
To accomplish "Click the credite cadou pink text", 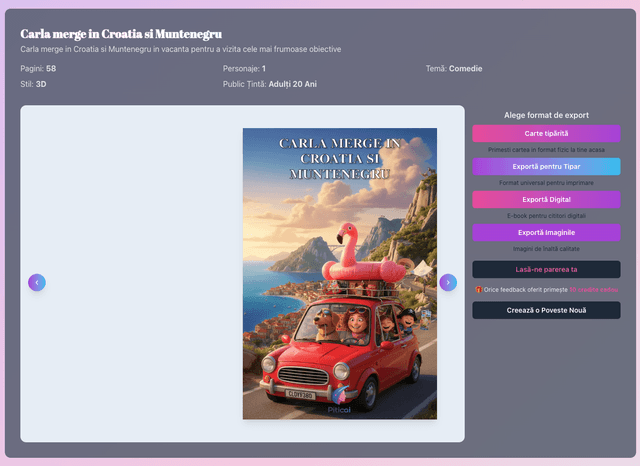I will pos(594,290).
